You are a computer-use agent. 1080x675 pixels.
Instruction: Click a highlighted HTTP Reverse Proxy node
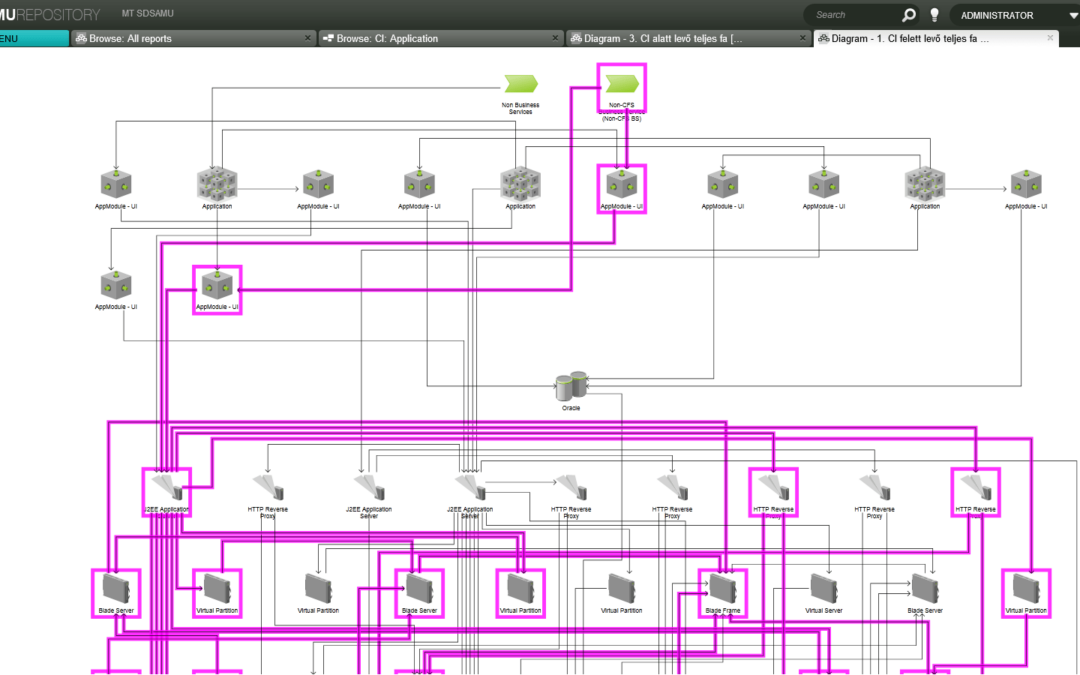coord(772,488)
